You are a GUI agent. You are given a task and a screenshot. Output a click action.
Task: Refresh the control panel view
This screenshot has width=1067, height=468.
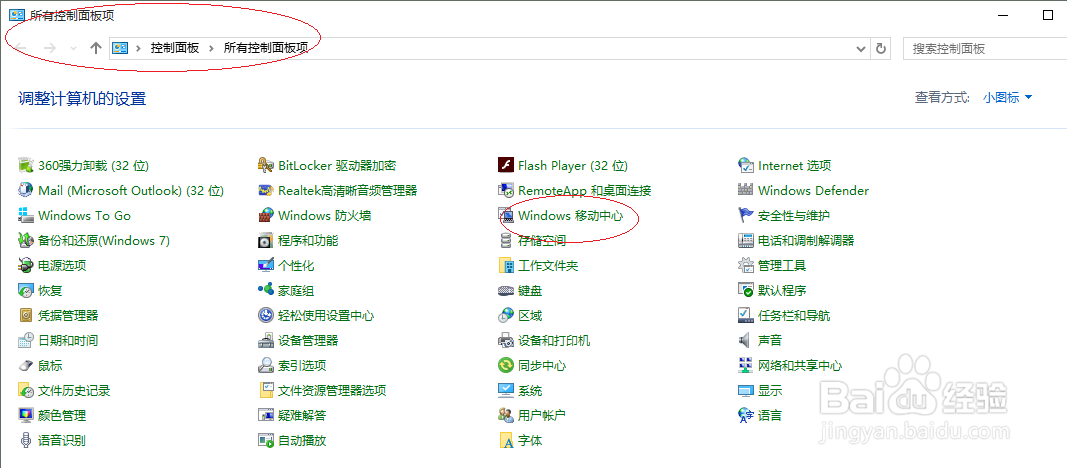pos(881,48)
